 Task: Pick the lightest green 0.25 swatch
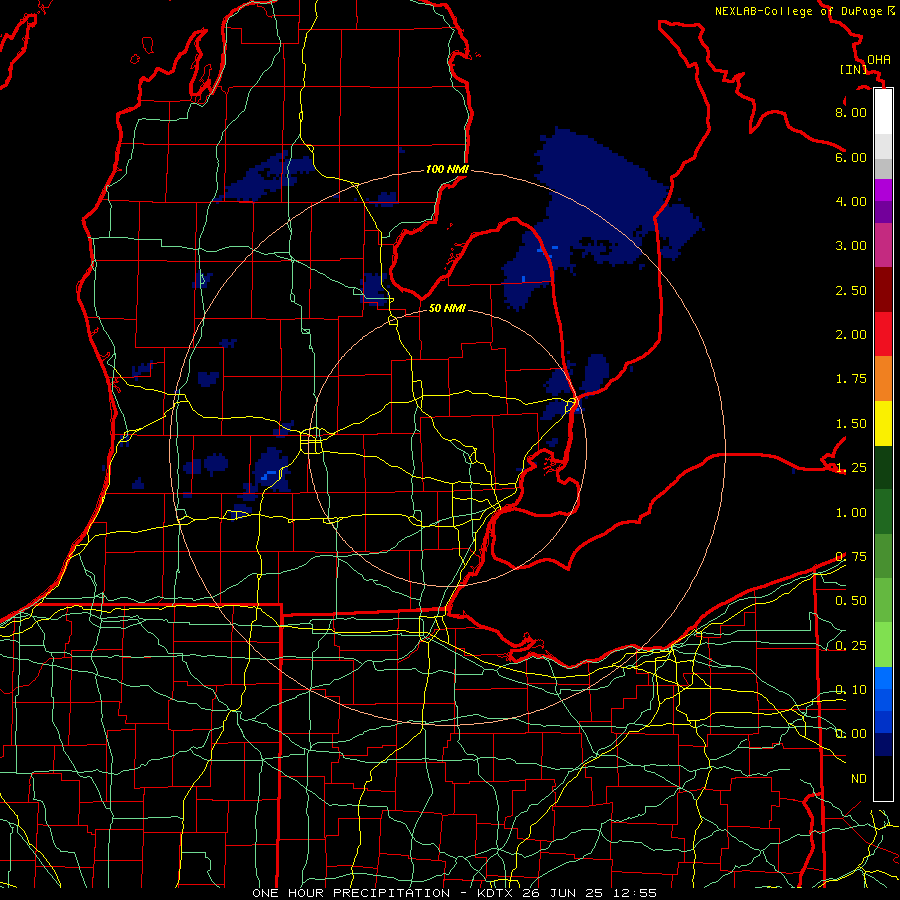point(883,645)
